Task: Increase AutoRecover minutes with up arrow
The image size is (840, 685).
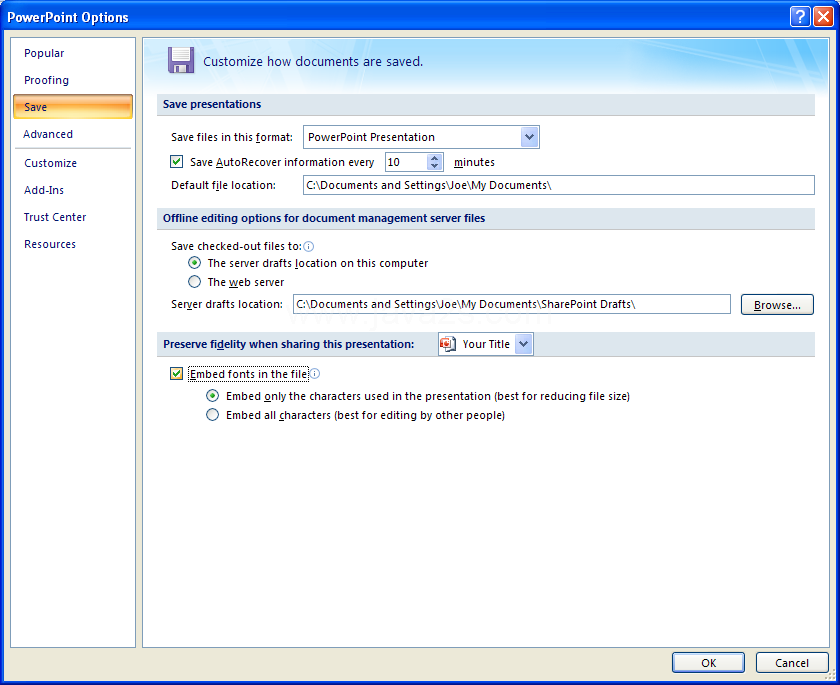Action: pyautogui.click(x=434, y=158)
